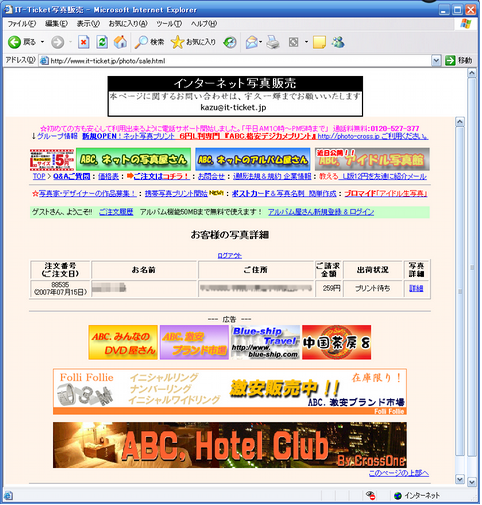
Task: Refresh the page with green arrows icon
Action: 102,42
